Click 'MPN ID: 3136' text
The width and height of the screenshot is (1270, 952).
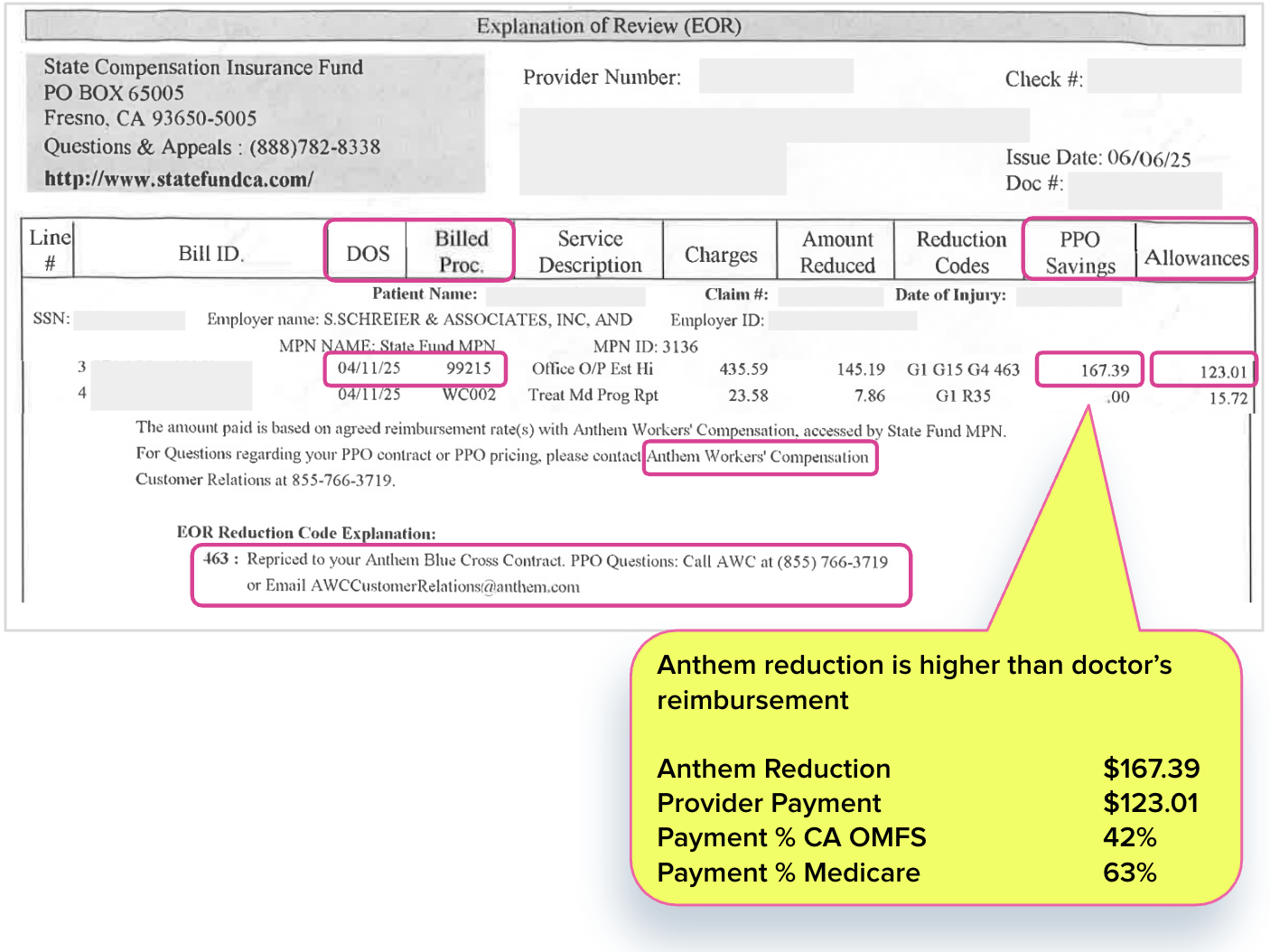click(645, 347)
